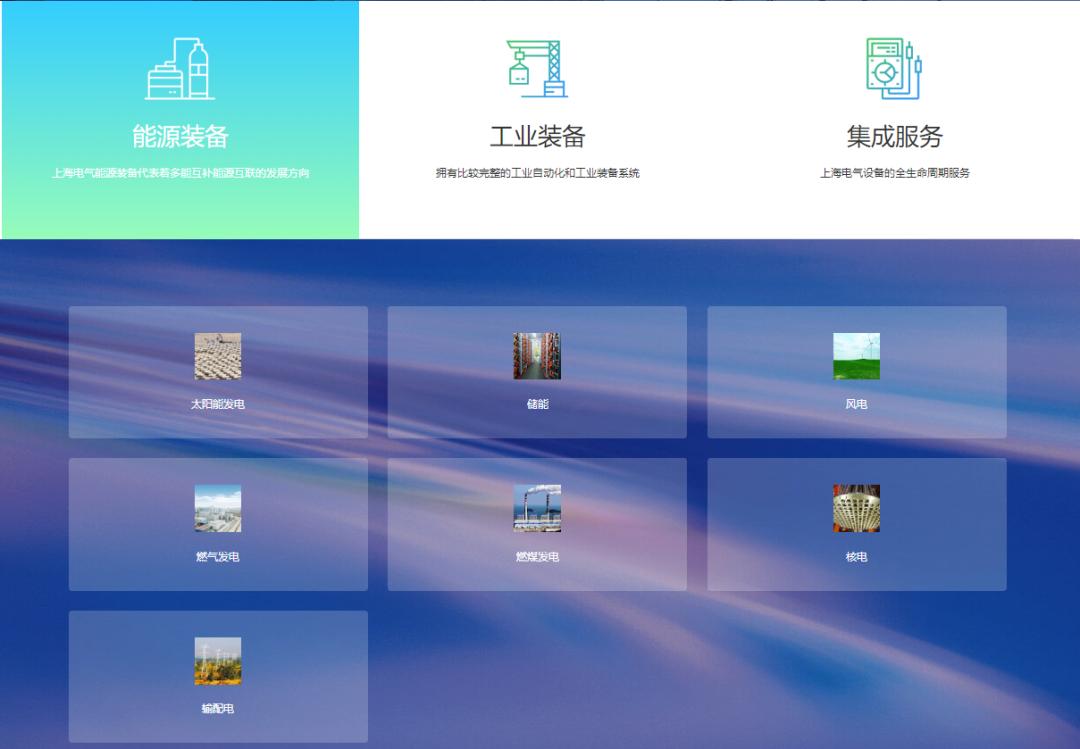Image resolution: width=1080 pixels, height=749 pixels.
Task: Click the reactor thumbnail on 核电
Action: tap(856, 508)
